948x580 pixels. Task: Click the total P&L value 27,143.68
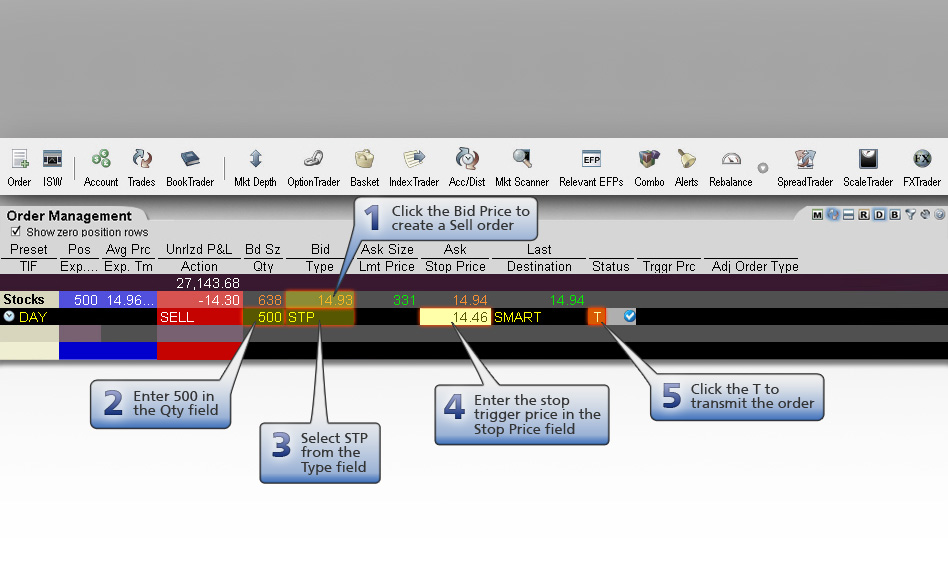pyautogui.click(x=208, y=283)
